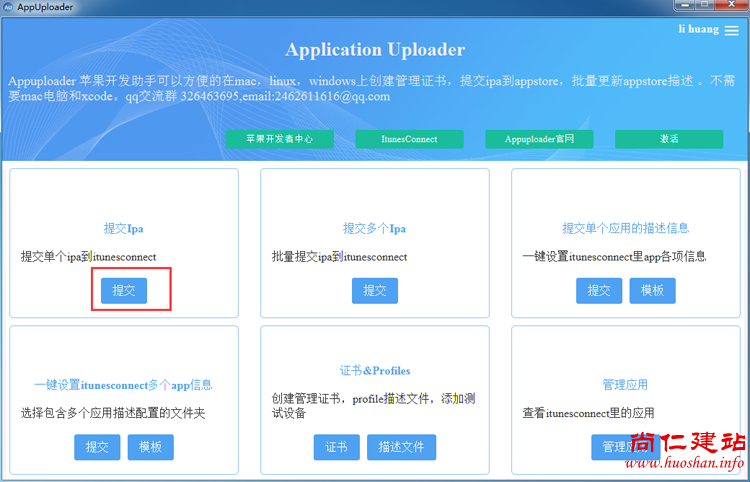Open 模板 in 提交单个应用的描述信息 card
Screen dimensions: 750x482
(x=652, y=290)
